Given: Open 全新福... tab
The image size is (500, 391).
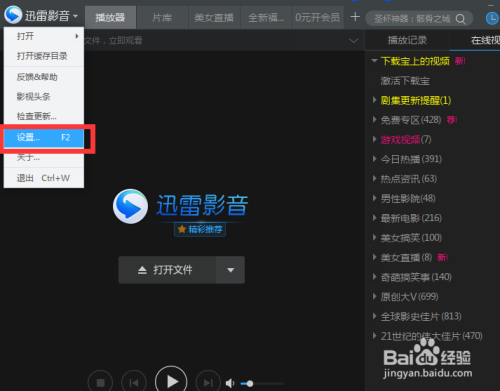Looking at the screenshot, I should point(266,17).
